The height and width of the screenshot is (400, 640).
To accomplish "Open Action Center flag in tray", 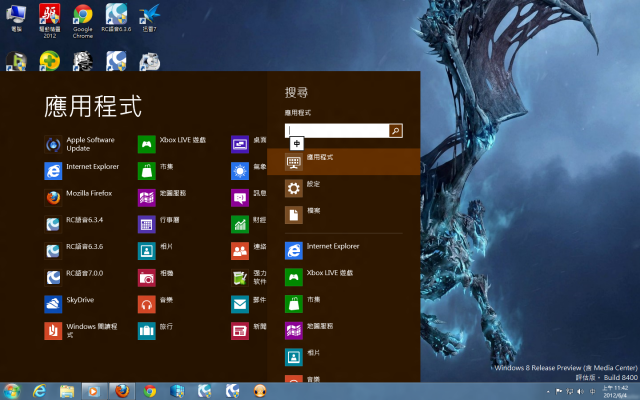I will coord(559,391).
